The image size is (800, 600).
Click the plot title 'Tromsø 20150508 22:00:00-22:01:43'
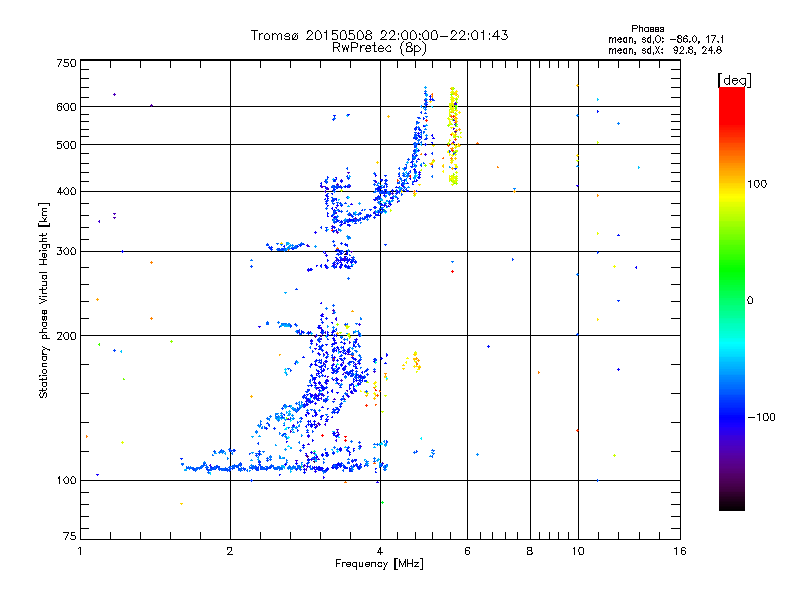tap(379, 35)
